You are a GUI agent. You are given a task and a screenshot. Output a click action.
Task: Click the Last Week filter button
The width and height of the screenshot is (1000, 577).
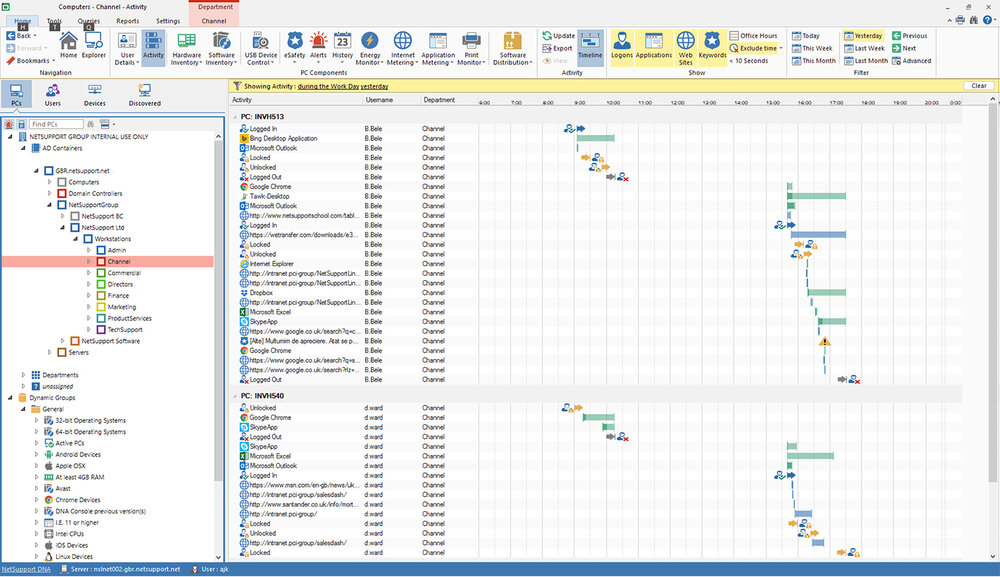(864, 48)
